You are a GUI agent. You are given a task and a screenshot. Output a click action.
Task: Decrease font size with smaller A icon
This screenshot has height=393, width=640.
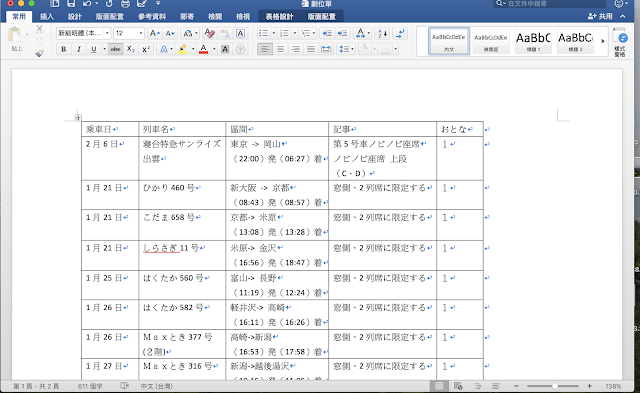click(170, 33)
